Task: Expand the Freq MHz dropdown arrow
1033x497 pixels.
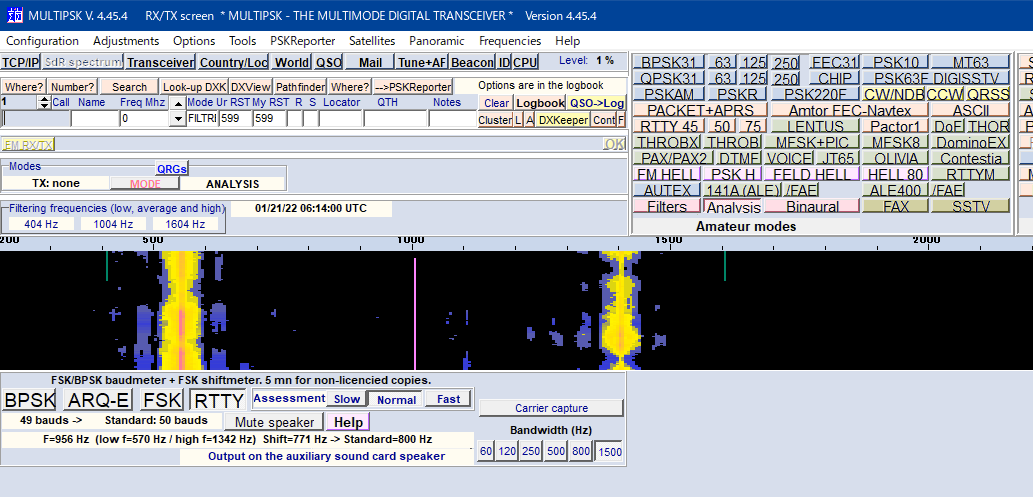Action: 177,119
